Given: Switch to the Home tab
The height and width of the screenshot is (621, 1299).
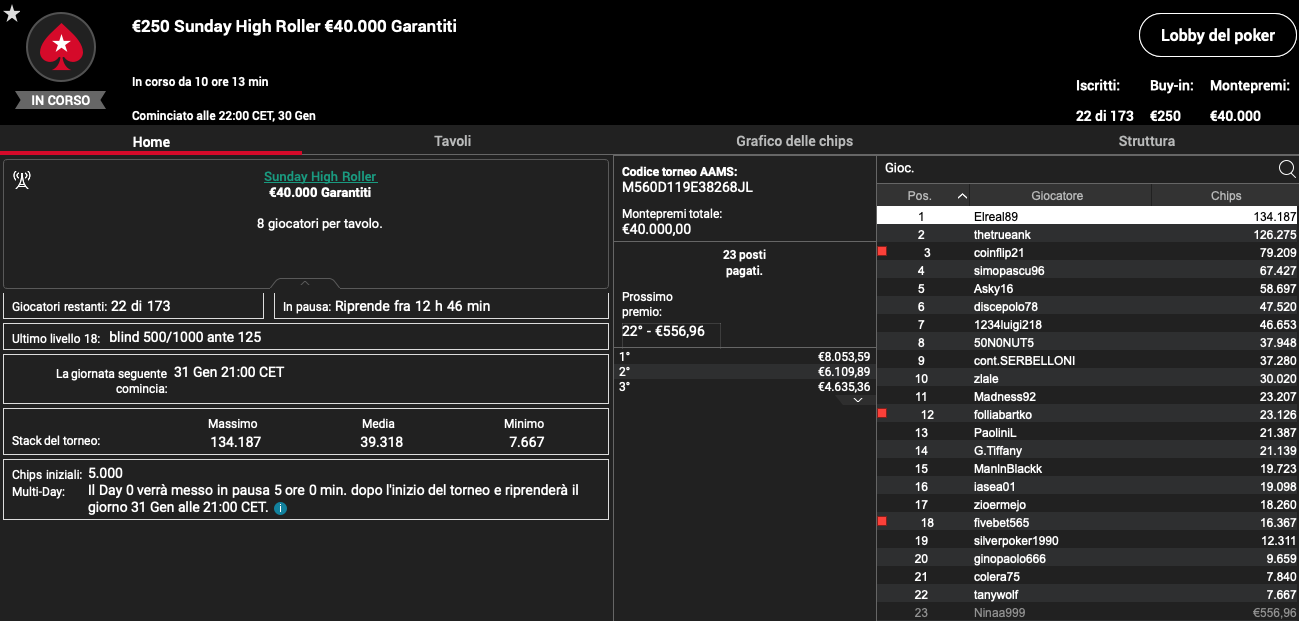Looking at the screenshot, I should click(152, 142).
